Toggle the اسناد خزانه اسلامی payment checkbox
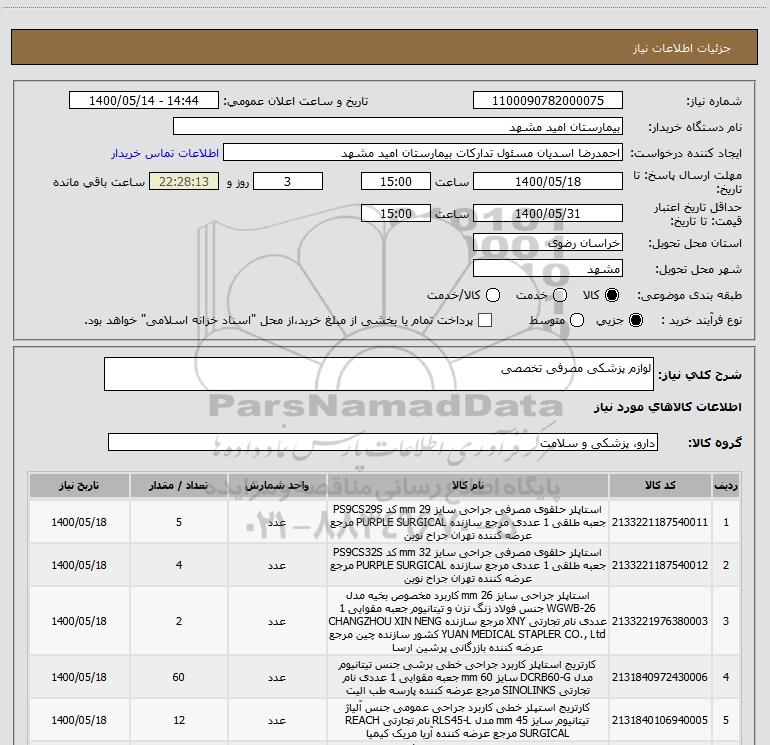The height and width of the screenshot is (745, 770). pos(485,320)
